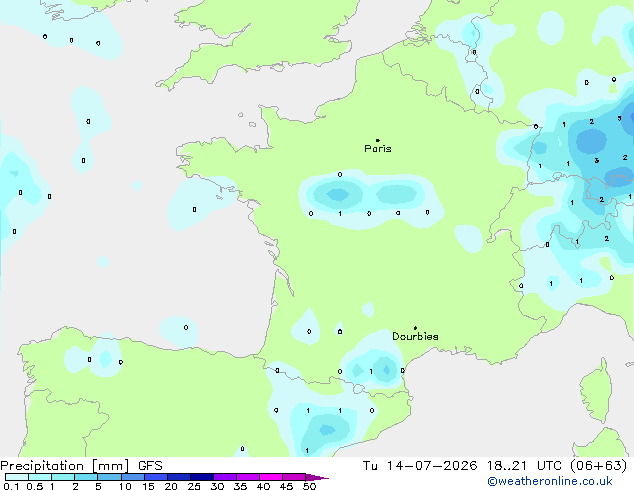
Task: Click the '20' legend tick label
Action: pos(171,486)
